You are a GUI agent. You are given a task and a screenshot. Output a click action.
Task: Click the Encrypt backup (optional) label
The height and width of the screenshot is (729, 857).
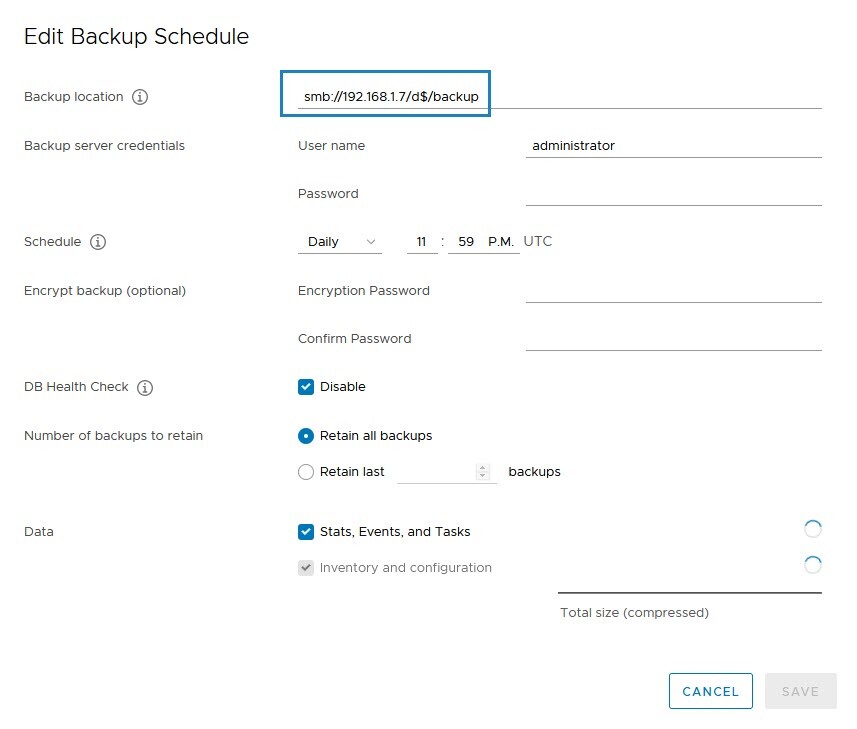click(x=105, y=291)
